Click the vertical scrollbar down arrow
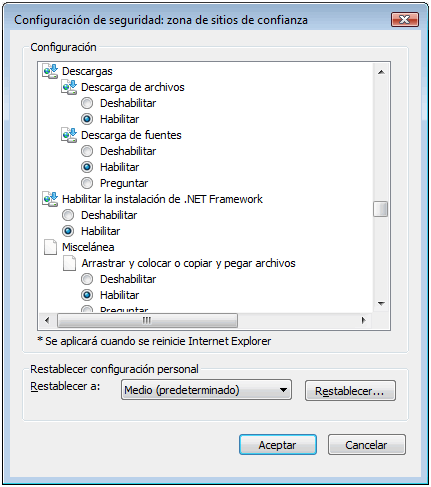This screenshot has width=431, height=487. tap(381, 304)
